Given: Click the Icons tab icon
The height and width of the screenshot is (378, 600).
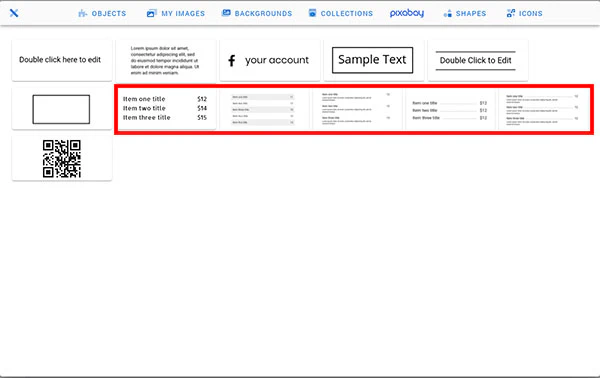Looking at the screenshot, I should tap(510, 13).
